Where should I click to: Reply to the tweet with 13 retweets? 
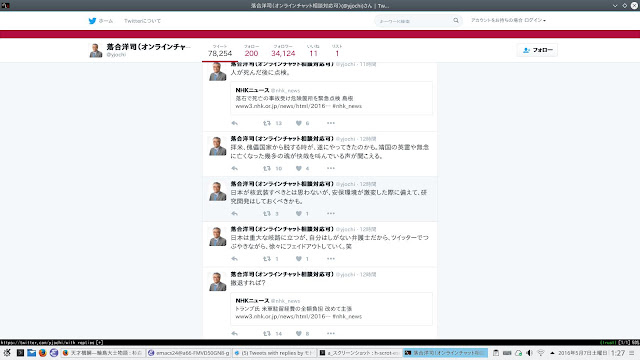[234, 123]
